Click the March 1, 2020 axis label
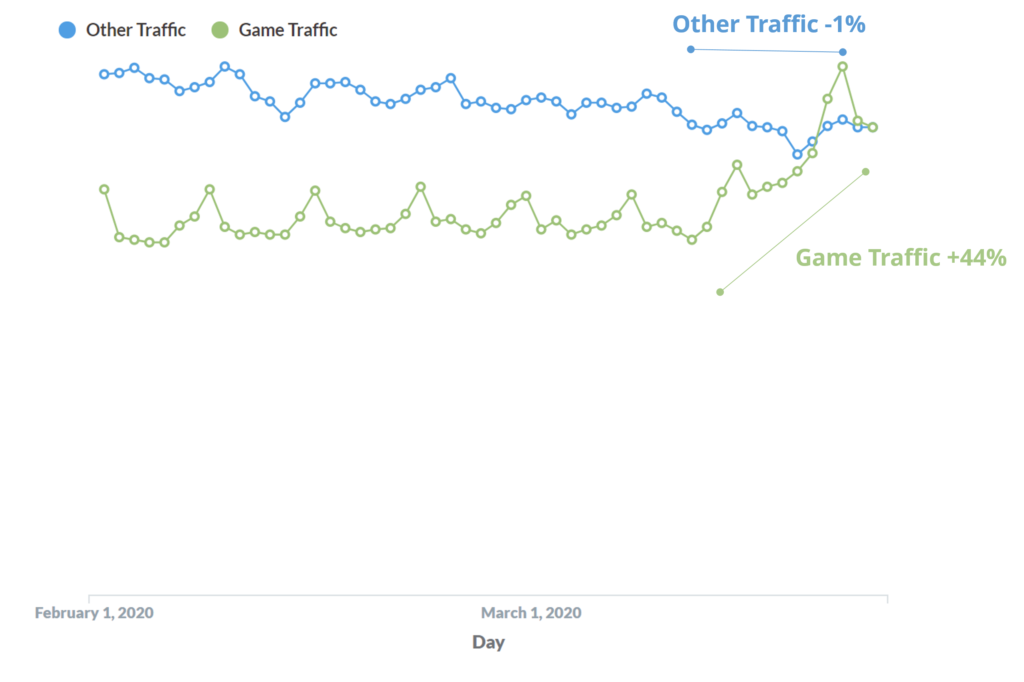1024x682 pixels. pos(531,613)
